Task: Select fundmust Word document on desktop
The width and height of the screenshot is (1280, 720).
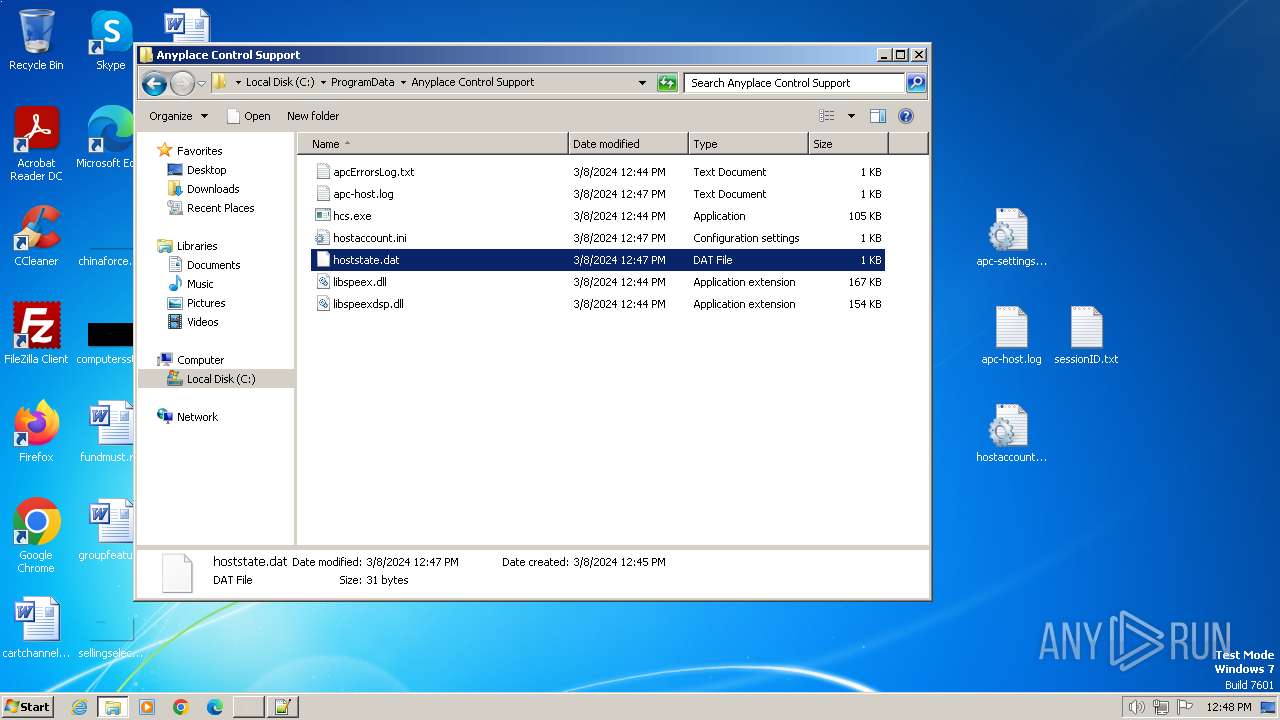Action: [x=108, y=431]
